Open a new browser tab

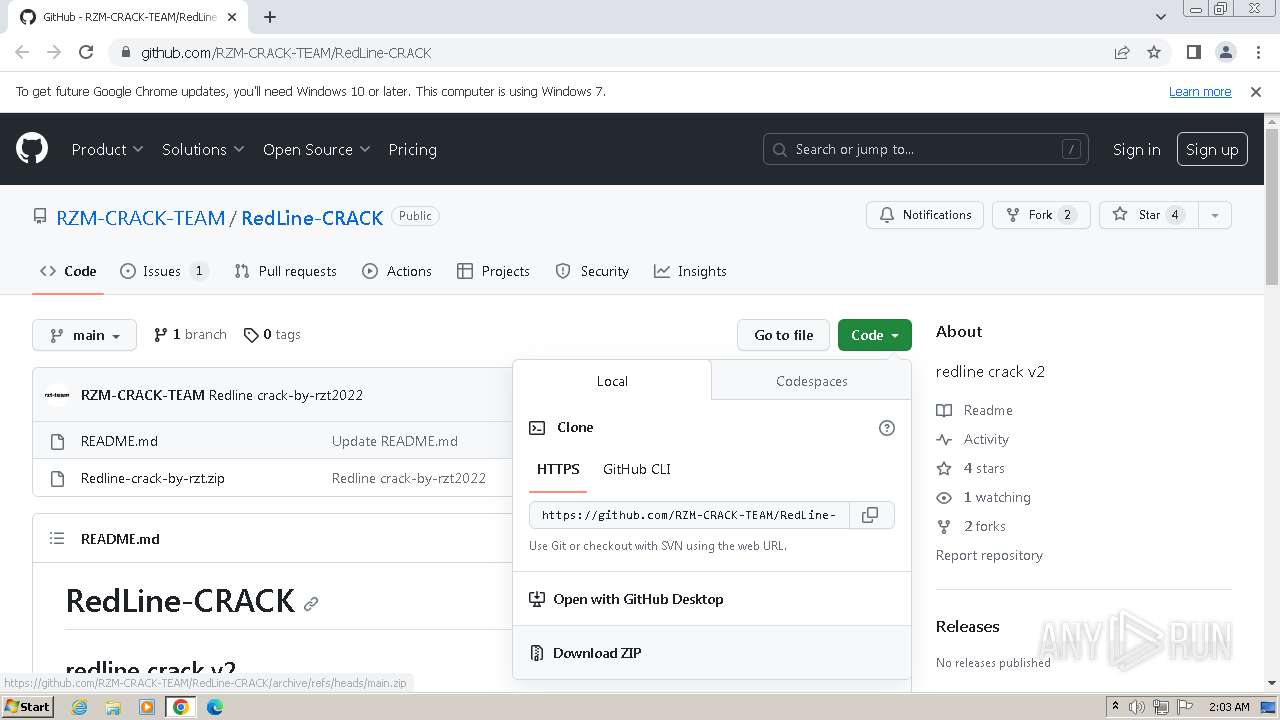pos(270,17)
